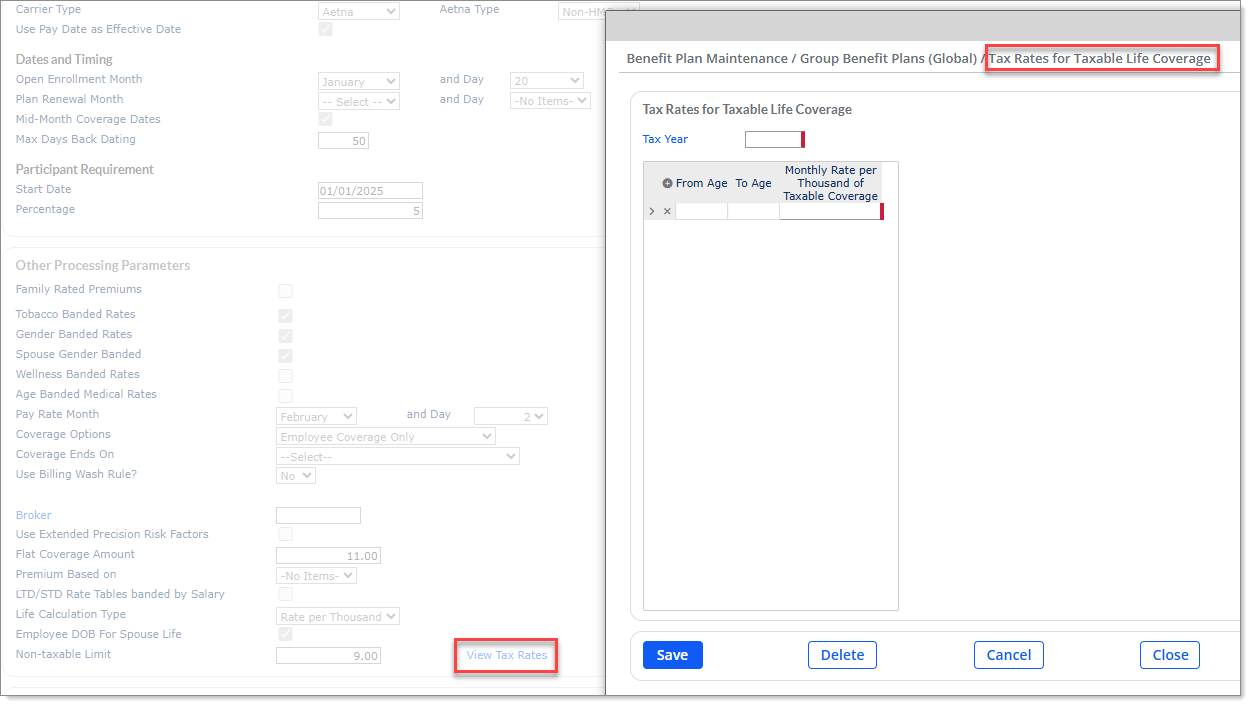The image size is (1251, 706).
Task: Click the row expand arrow icon
Action: click(x=652, y=211)
